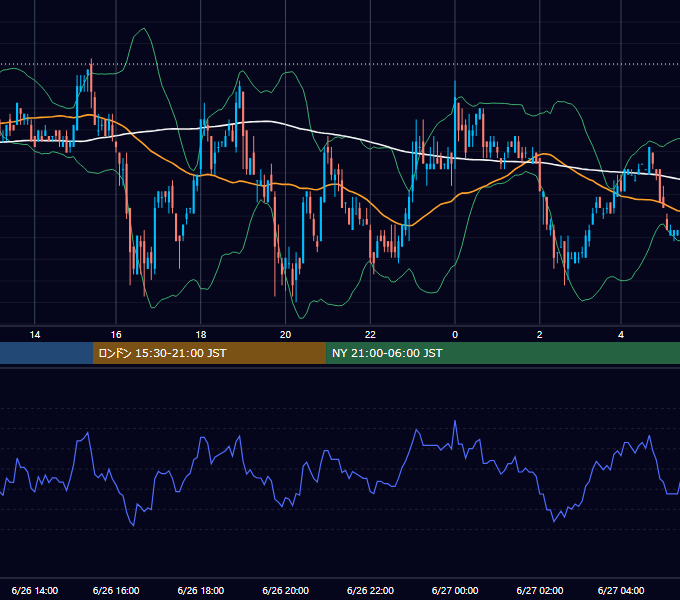Click the 6/26 14:00 date label
Viewport: 680px width, 600px height.
(35, 590)
